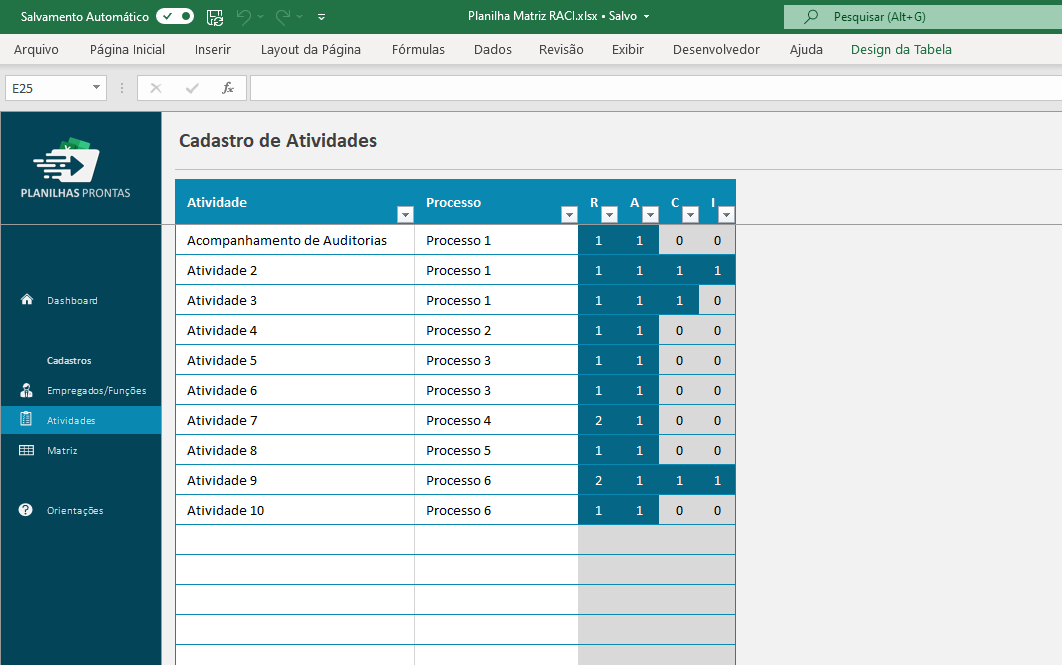Open the Matriz grid icon
Viewport: 1062px width, 665px height.
[x=24, y=450]
